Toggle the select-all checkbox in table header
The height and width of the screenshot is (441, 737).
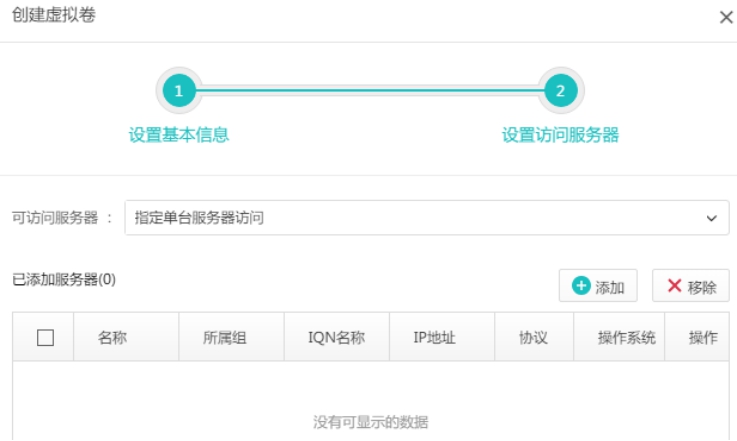click(x=45, y=338)
